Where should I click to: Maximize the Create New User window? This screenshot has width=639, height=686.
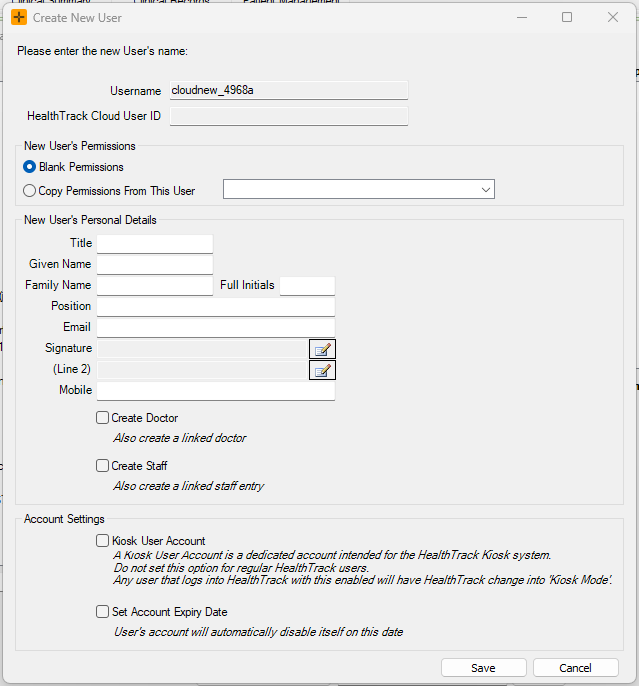coord(567,17)
